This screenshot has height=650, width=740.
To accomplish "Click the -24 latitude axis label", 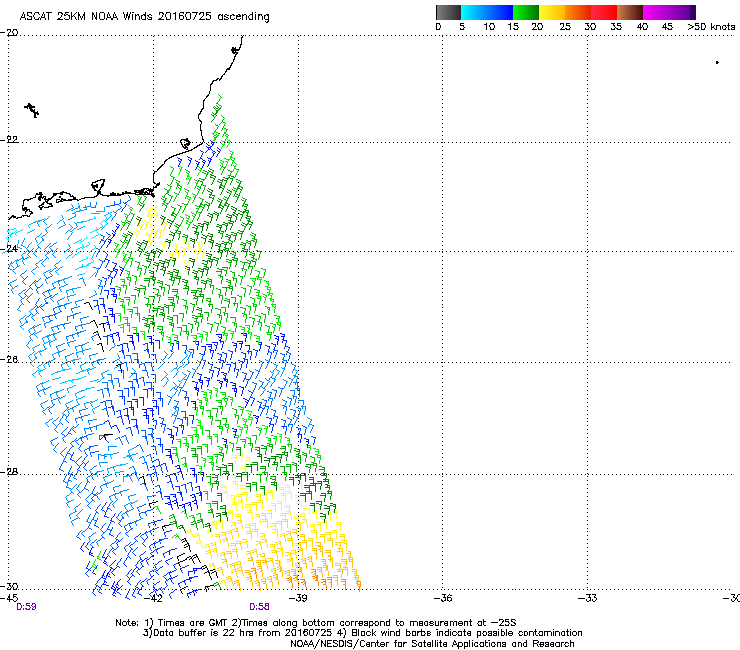I will [9, 248].
